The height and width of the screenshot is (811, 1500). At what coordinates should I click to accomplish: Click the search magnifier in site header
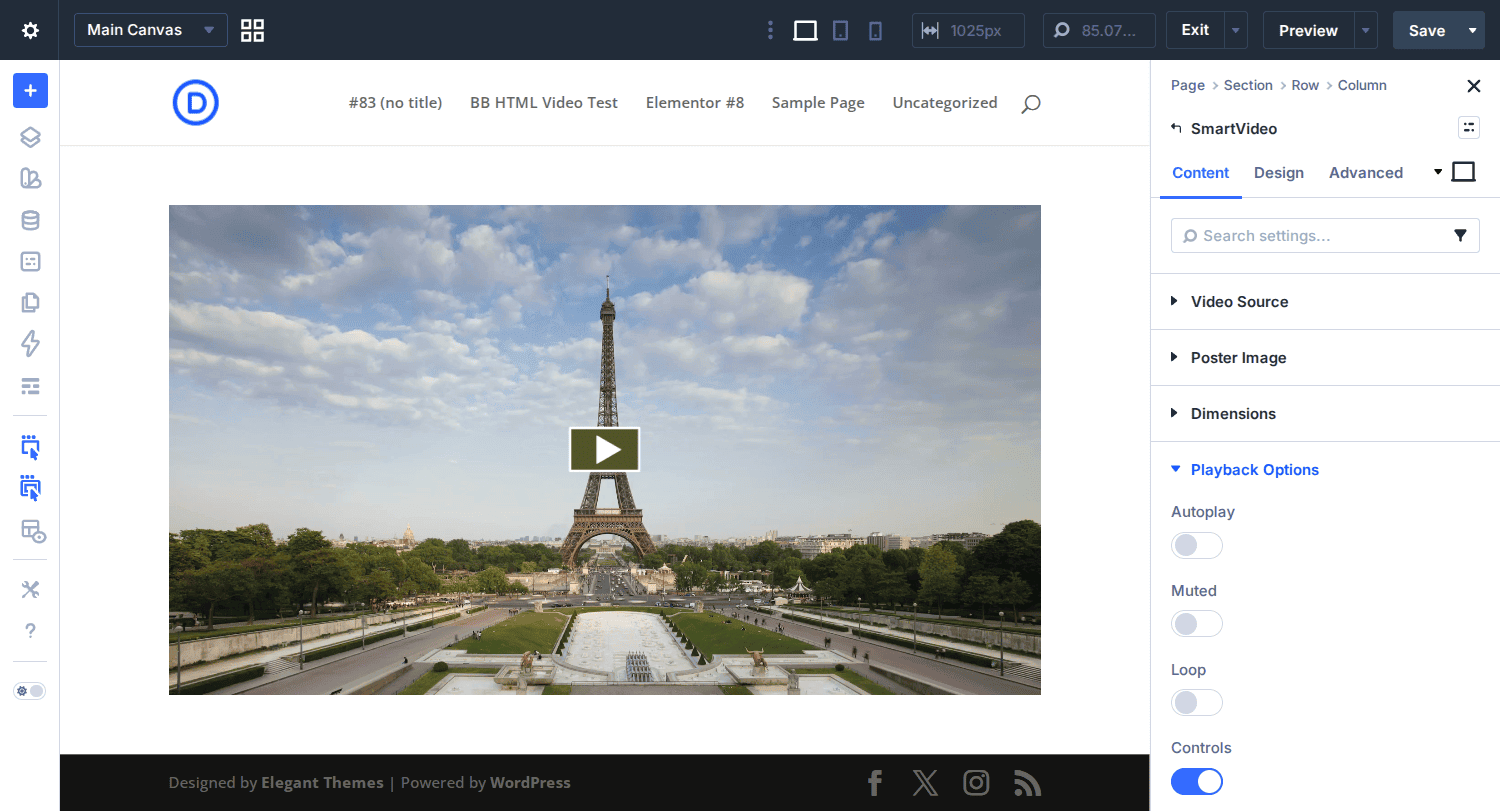pos(1030,103)
